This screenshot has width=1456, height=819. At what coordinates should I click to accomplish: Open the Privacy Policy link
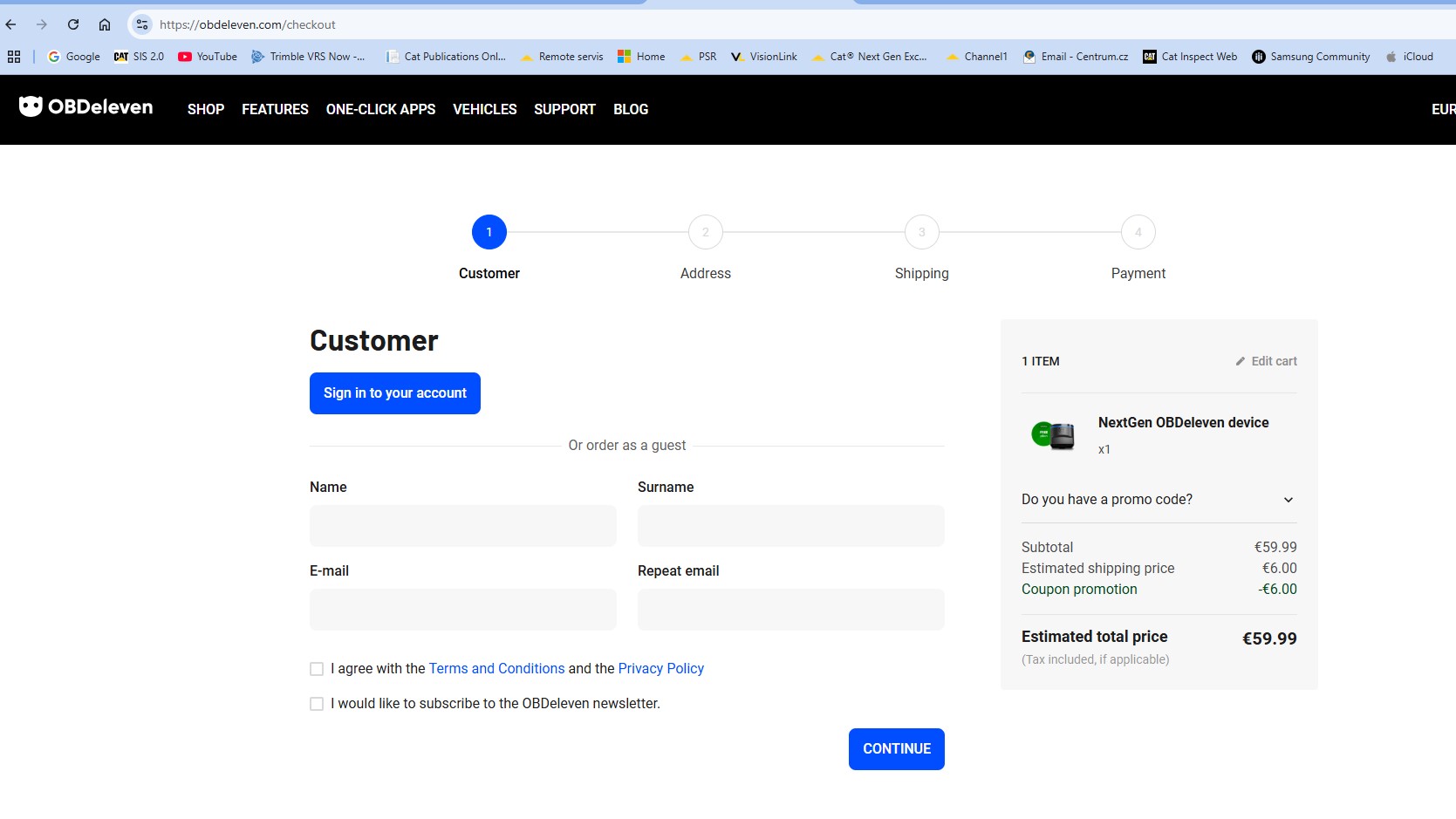[661, 669]
